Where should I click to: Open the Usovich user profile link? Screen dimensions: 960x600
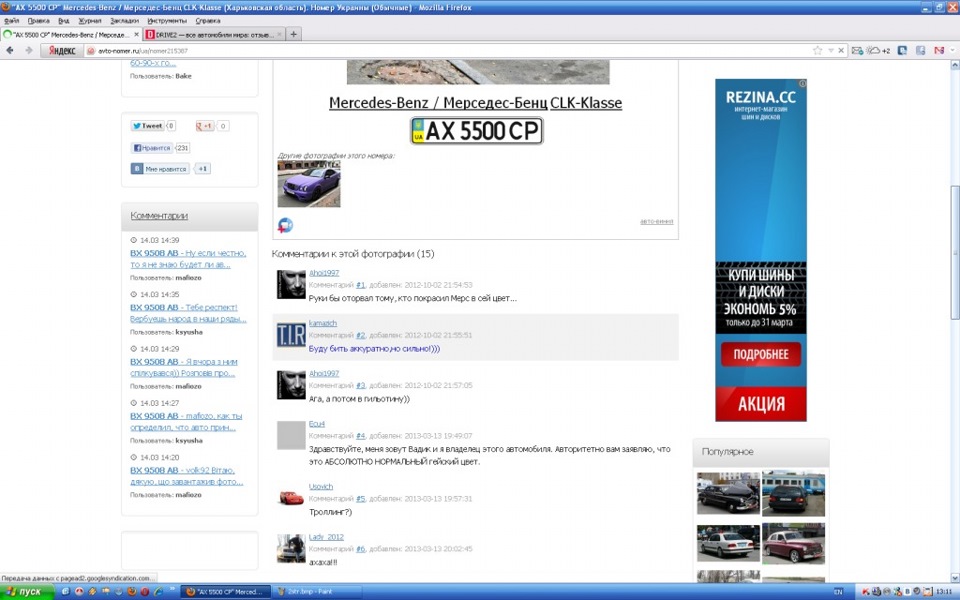coord(321,487)
